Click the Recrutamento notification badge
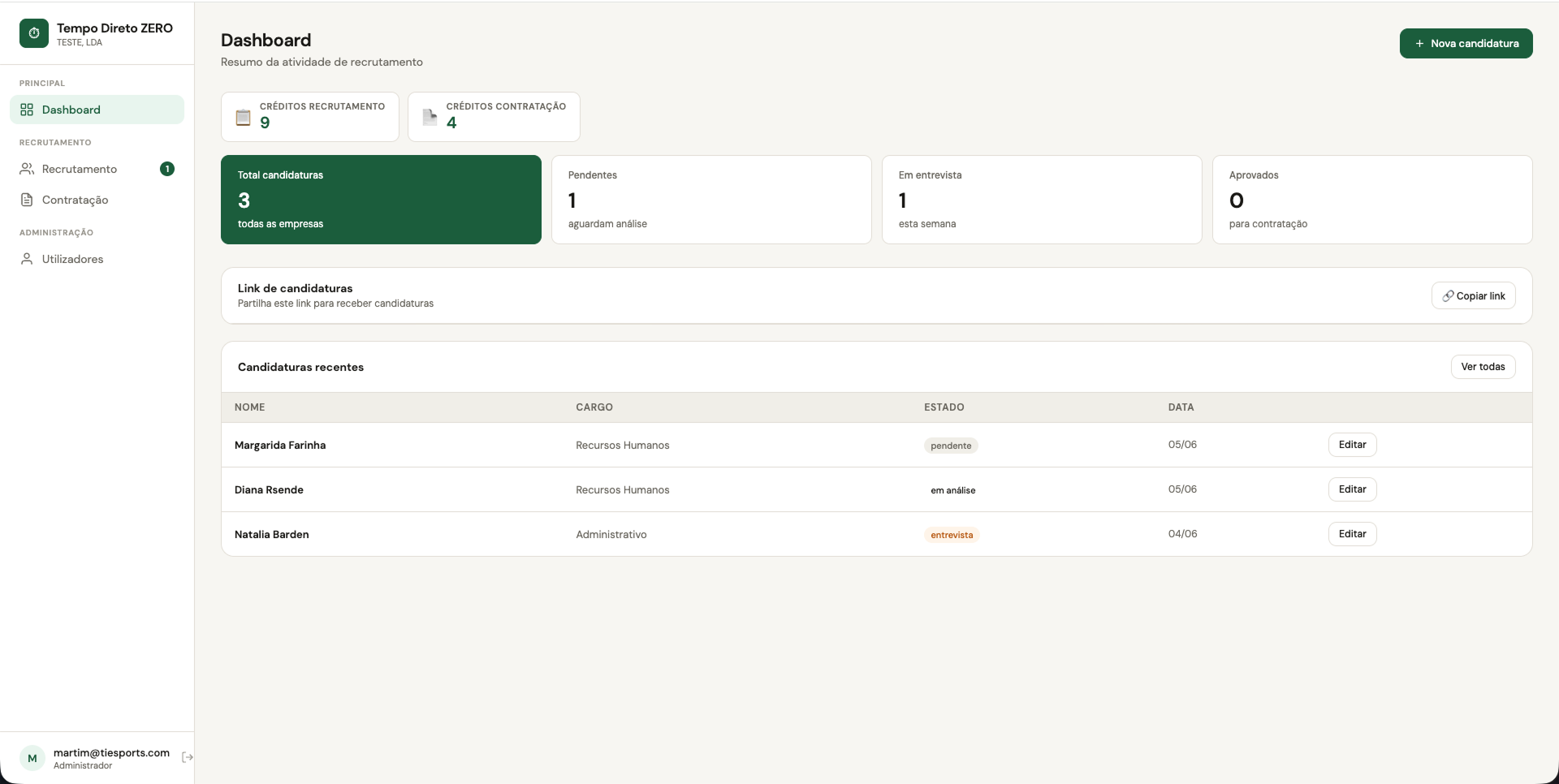Screen dimensions: 1559x784 167,169
